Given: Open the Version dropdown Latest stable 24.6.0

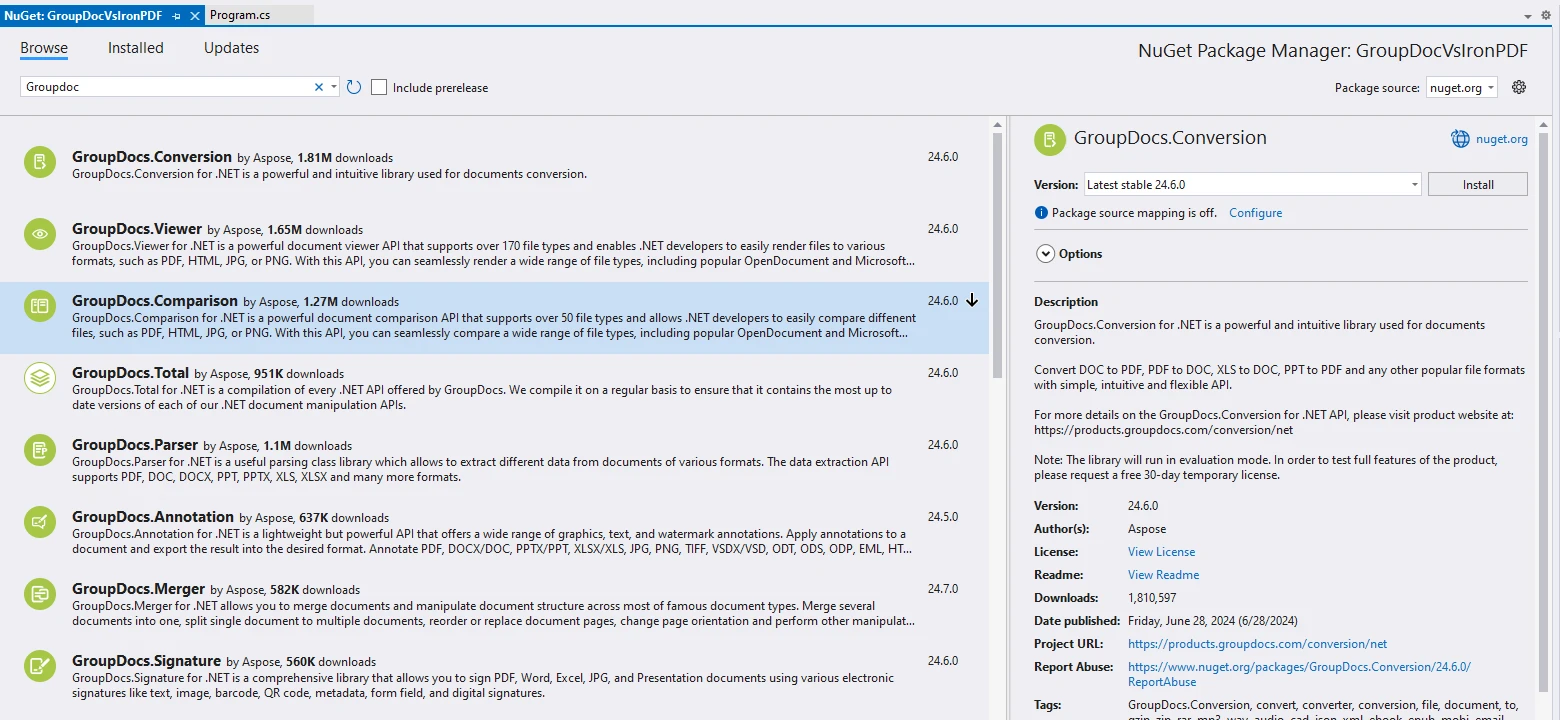Looking at the screenshot, I should pos(1252,184).
